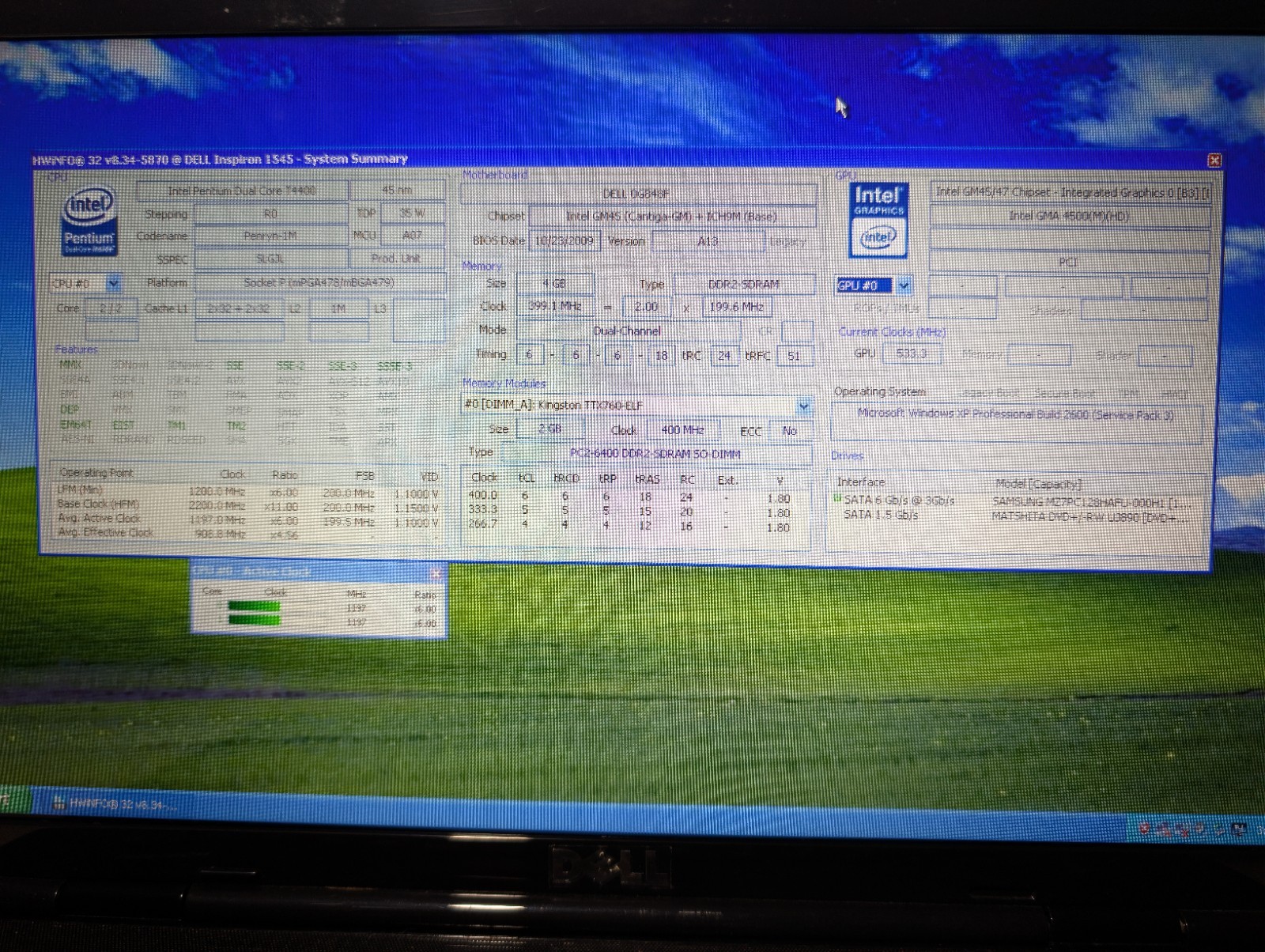Select the LFM (Min) operating point row
The image size is (1265, 952).
[247, 491]
